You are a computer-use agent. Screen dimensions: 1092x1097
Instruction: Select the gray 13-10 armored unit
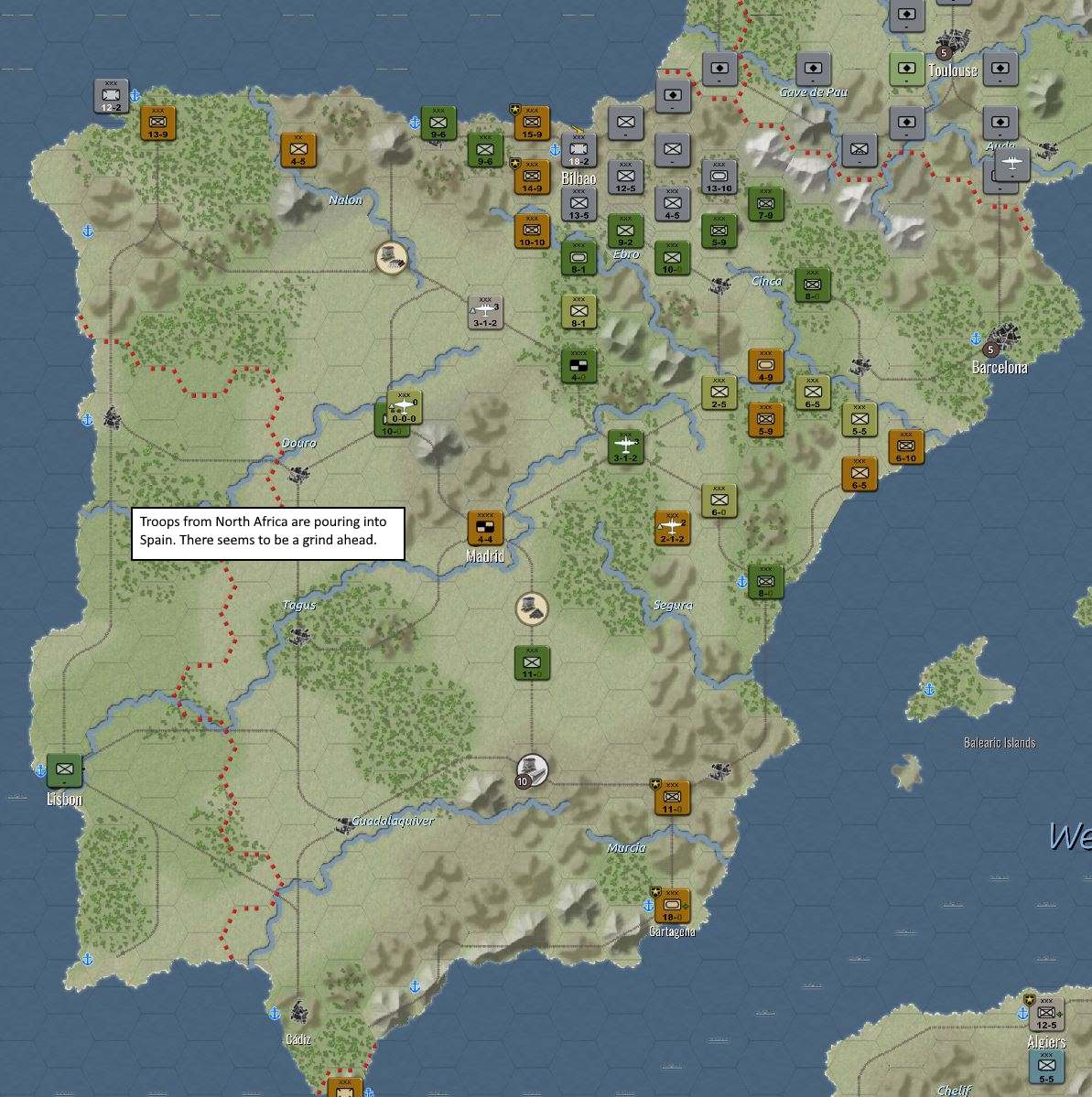719,177
